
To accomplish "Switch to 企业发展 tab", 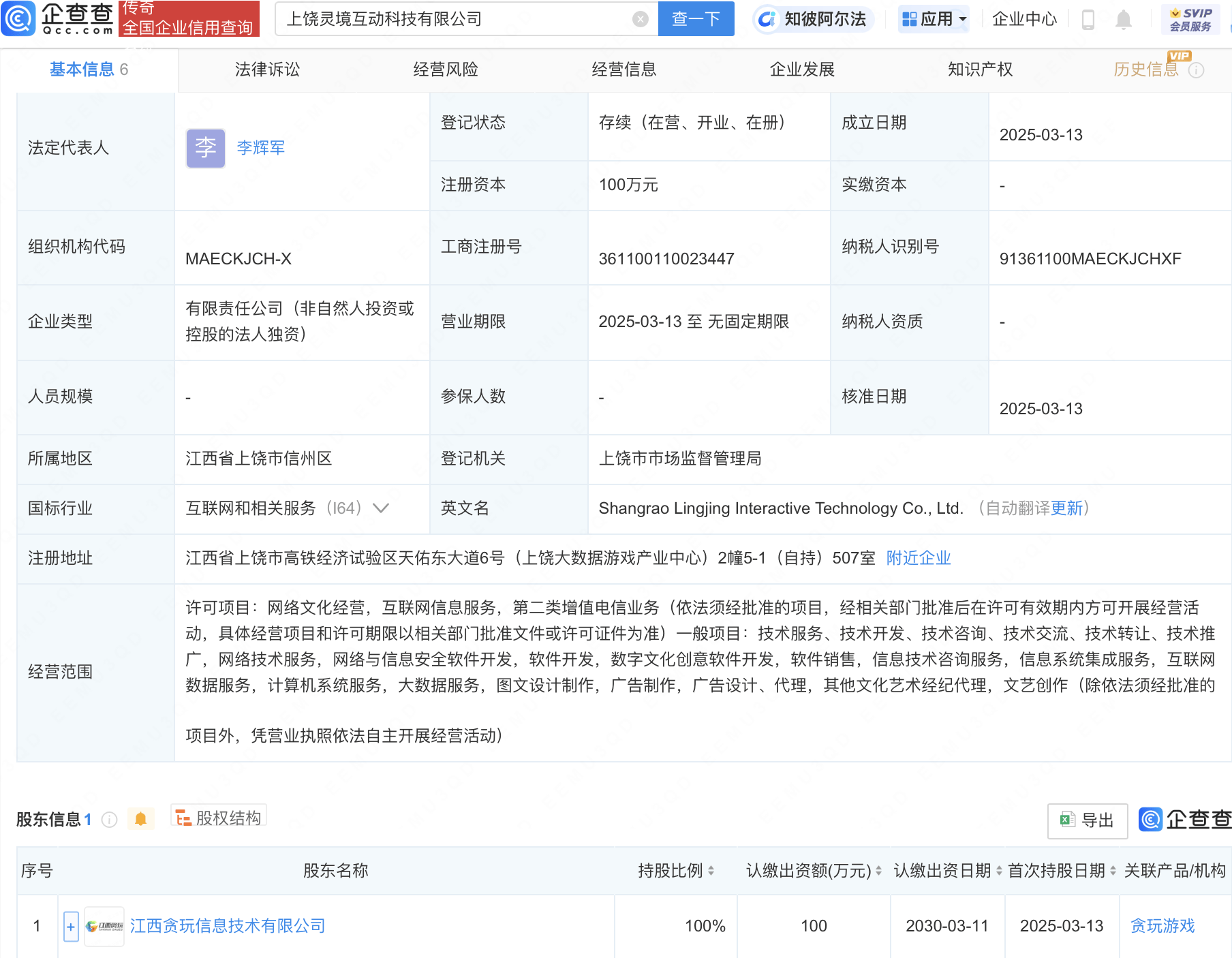I will [802, 69].
